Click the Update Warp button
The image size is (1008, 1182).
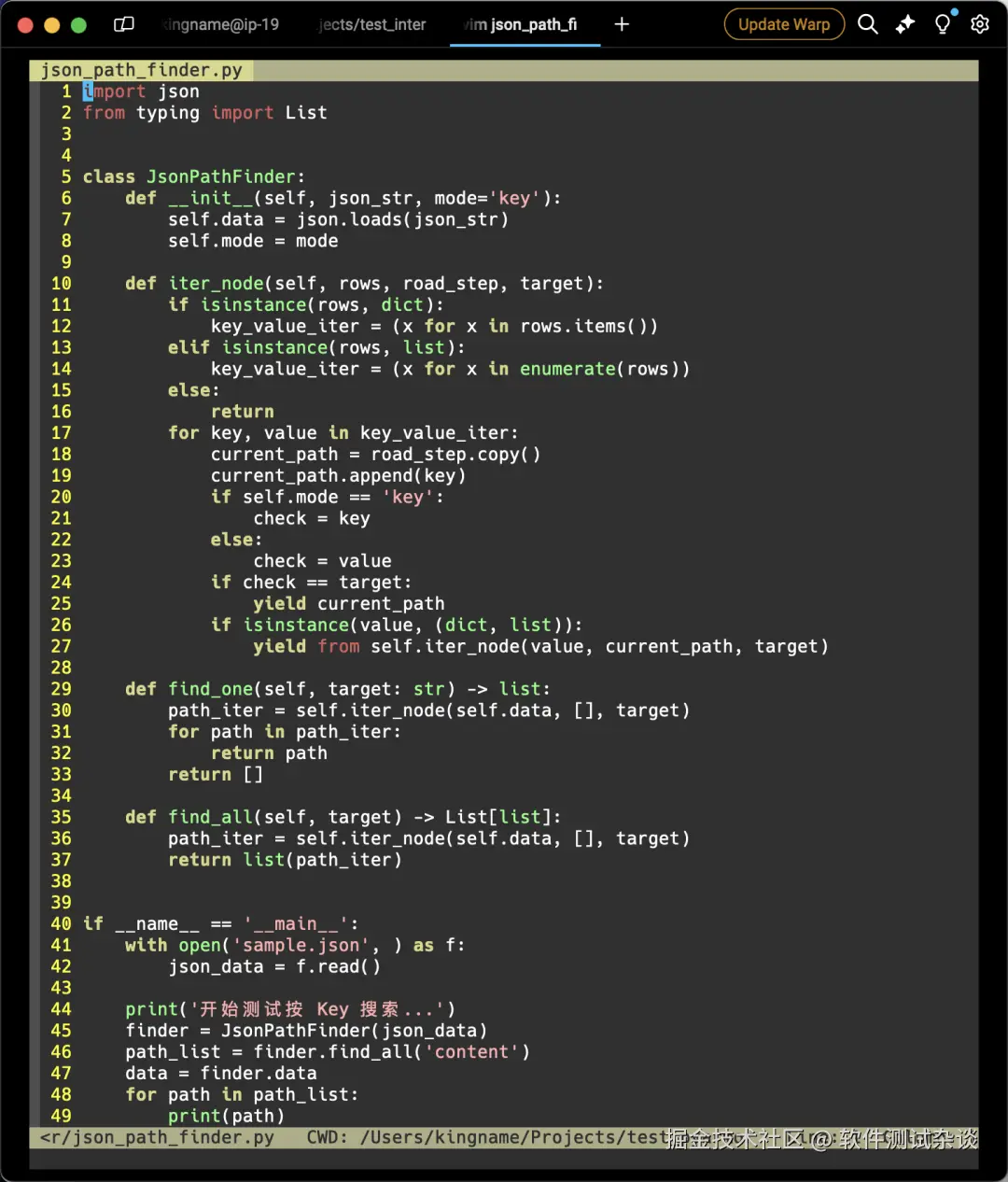click(x=784, y=24)
